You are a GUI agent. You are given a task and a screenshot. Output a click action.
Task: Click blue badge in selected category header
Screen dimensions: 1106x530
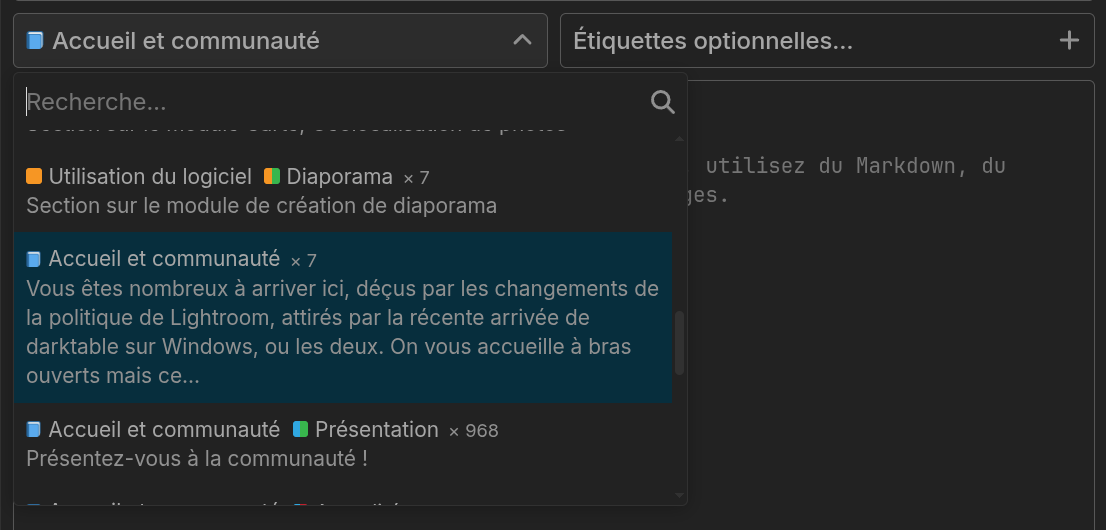point(35,41)
